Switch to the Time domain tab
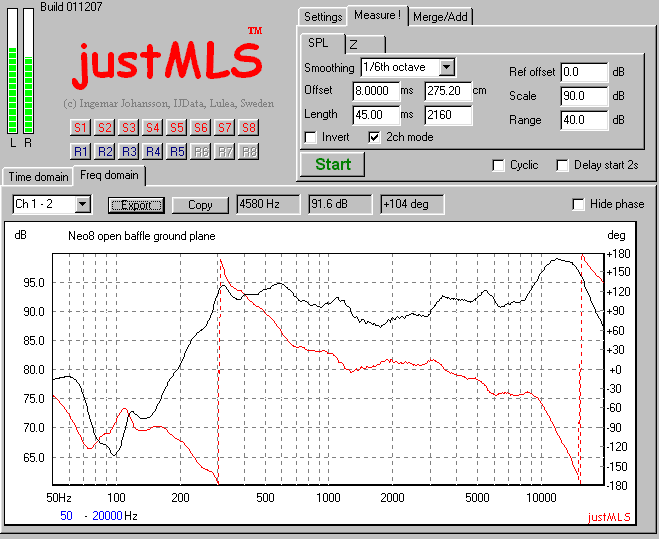 click(38, 177)
